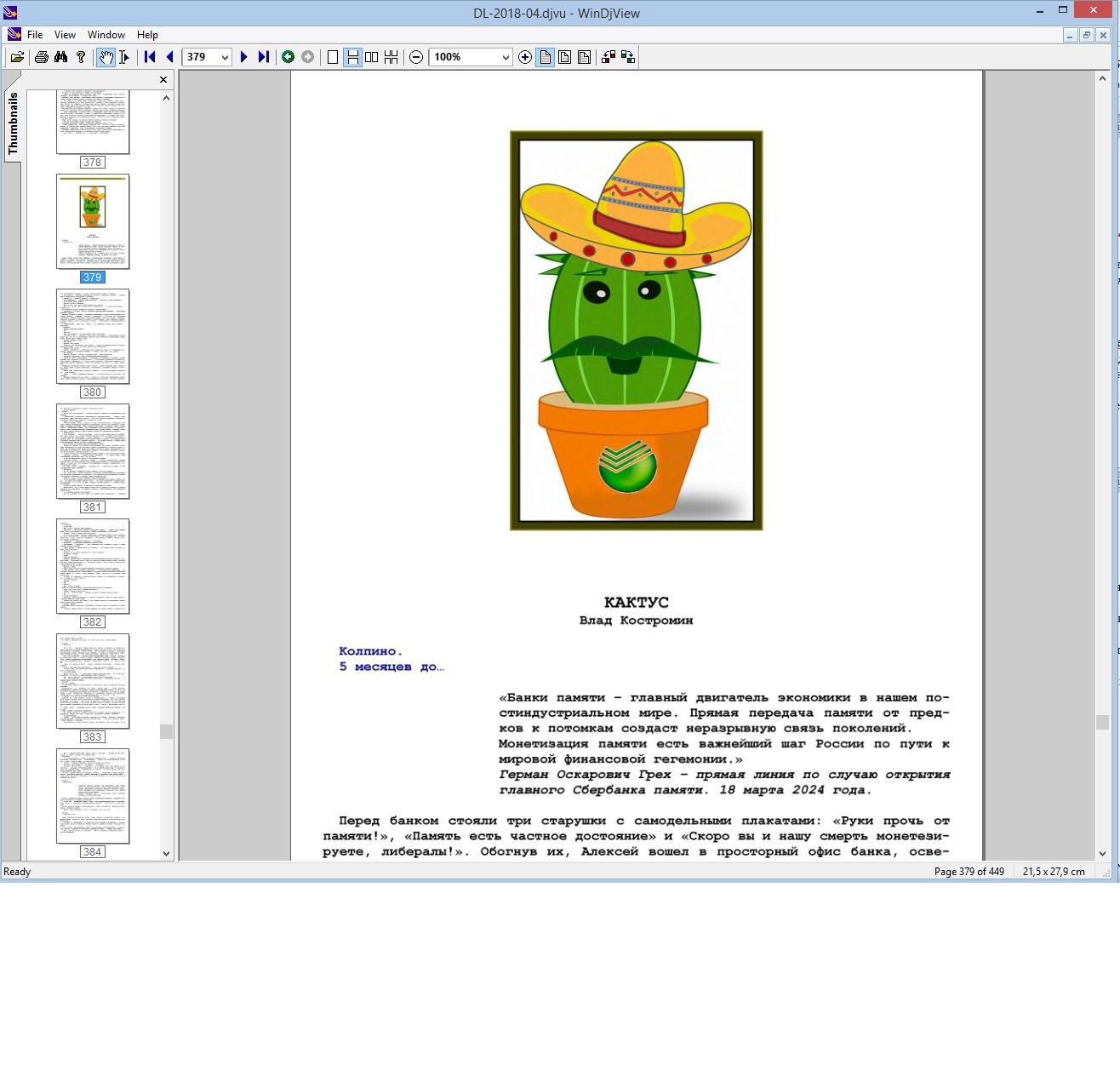Enable continuous page layout mode
Image resolution: width=1120 pixels, height=1082 pixels.
(x=351, y=57)
